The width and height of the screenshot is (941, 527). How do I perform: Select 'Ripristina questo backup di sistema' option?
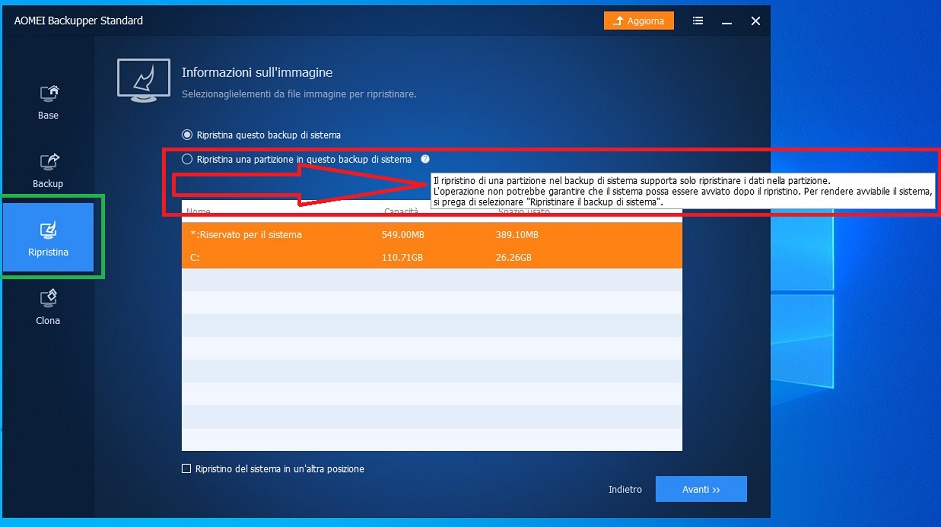coord(187,134)
